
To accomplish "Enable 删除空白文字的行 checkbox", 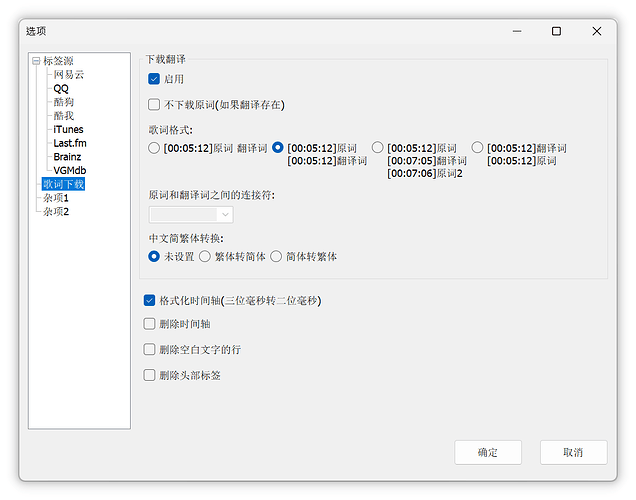I will (149, 349).
